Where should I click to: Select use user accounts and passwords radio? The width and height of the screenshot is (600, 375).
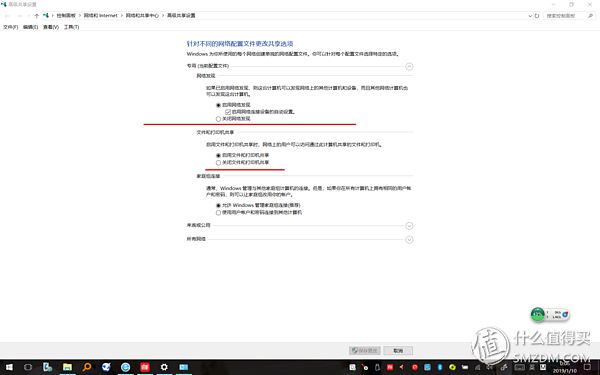[x=218, y=212]
